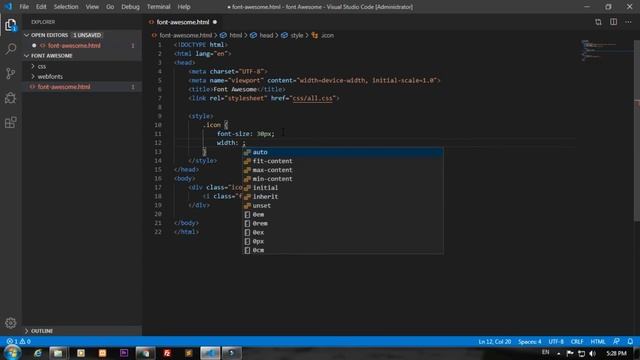Collapse the Open Editors section
This screenshot has height=360, width=640.
click(82, 35)
